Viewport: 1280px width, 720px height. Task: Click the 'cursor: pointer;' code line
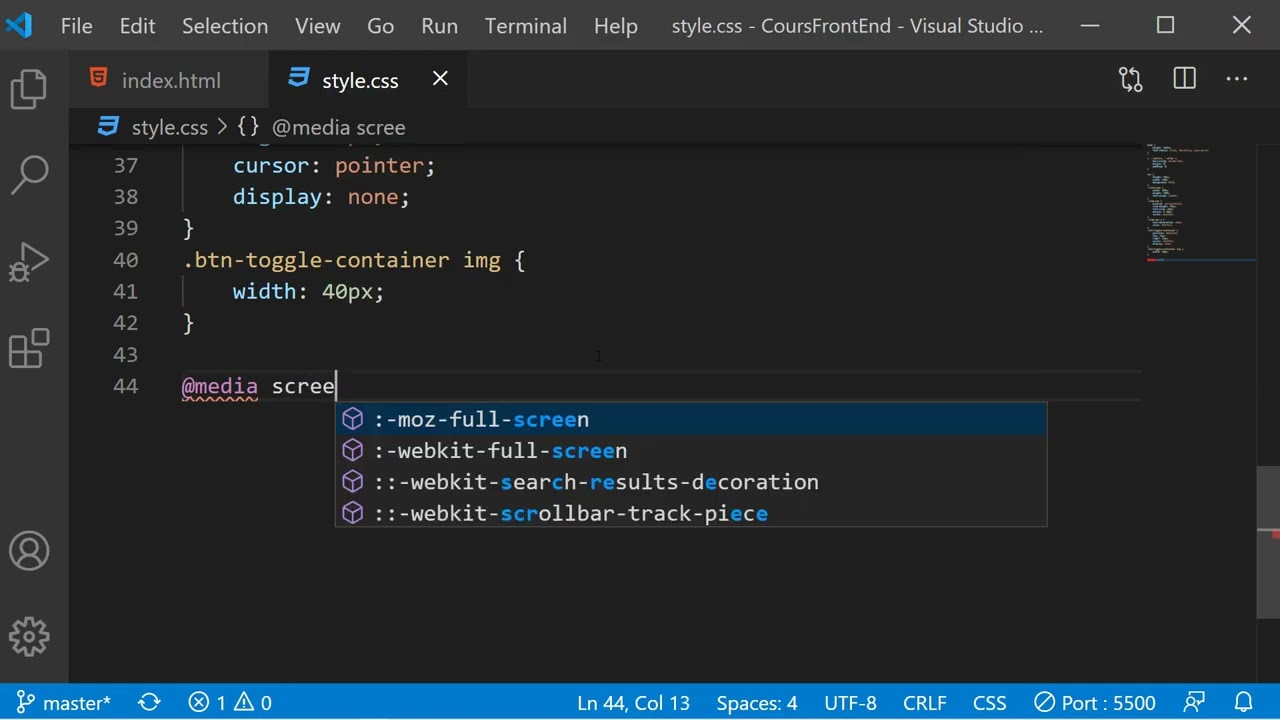coord(334,166)
